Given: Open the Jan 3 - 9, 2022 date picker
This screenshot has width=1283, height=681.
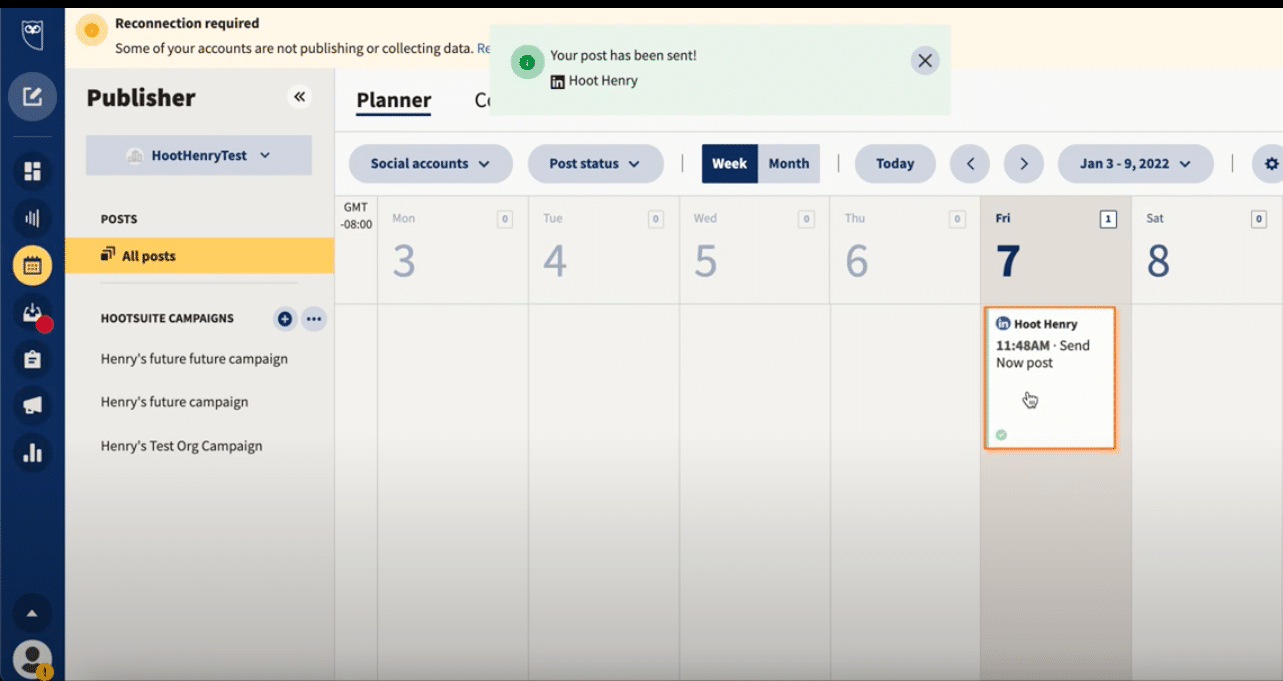Looking at the screenshot, I should click(1135, 164).
